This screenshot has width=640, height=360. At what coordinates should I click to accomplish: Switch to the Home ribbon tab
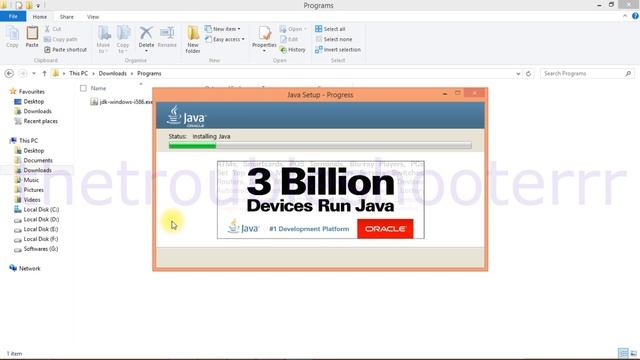[x=40, y=17]
